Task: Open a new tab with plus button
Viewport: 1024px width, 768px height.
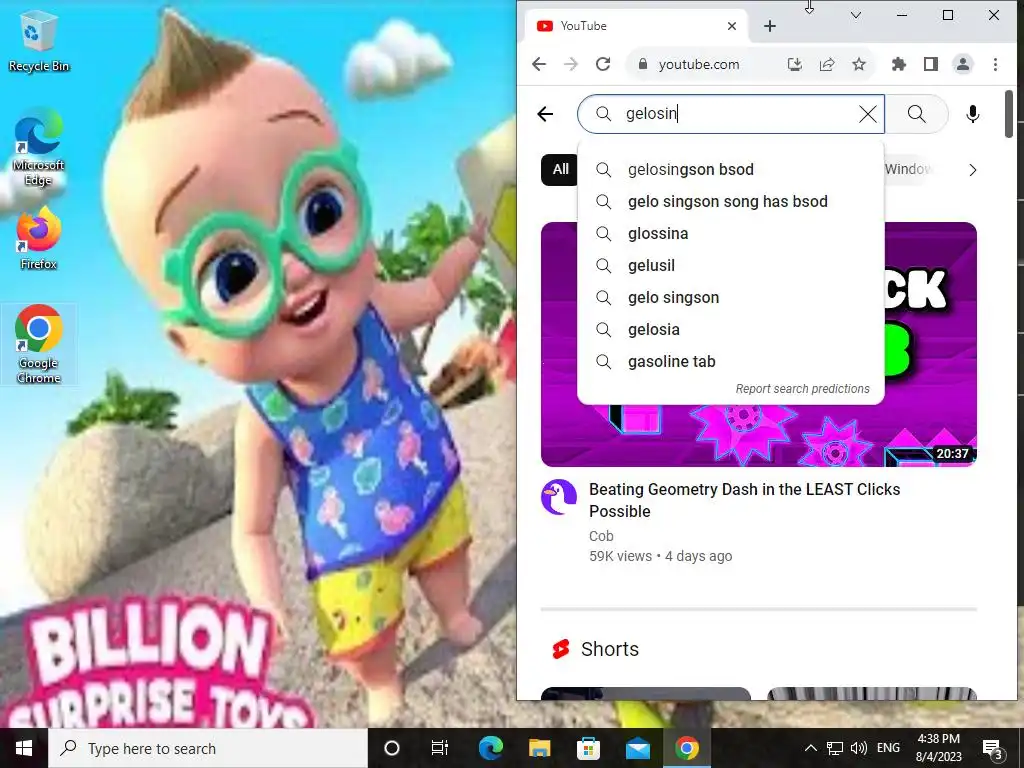Action: [770, 26]
